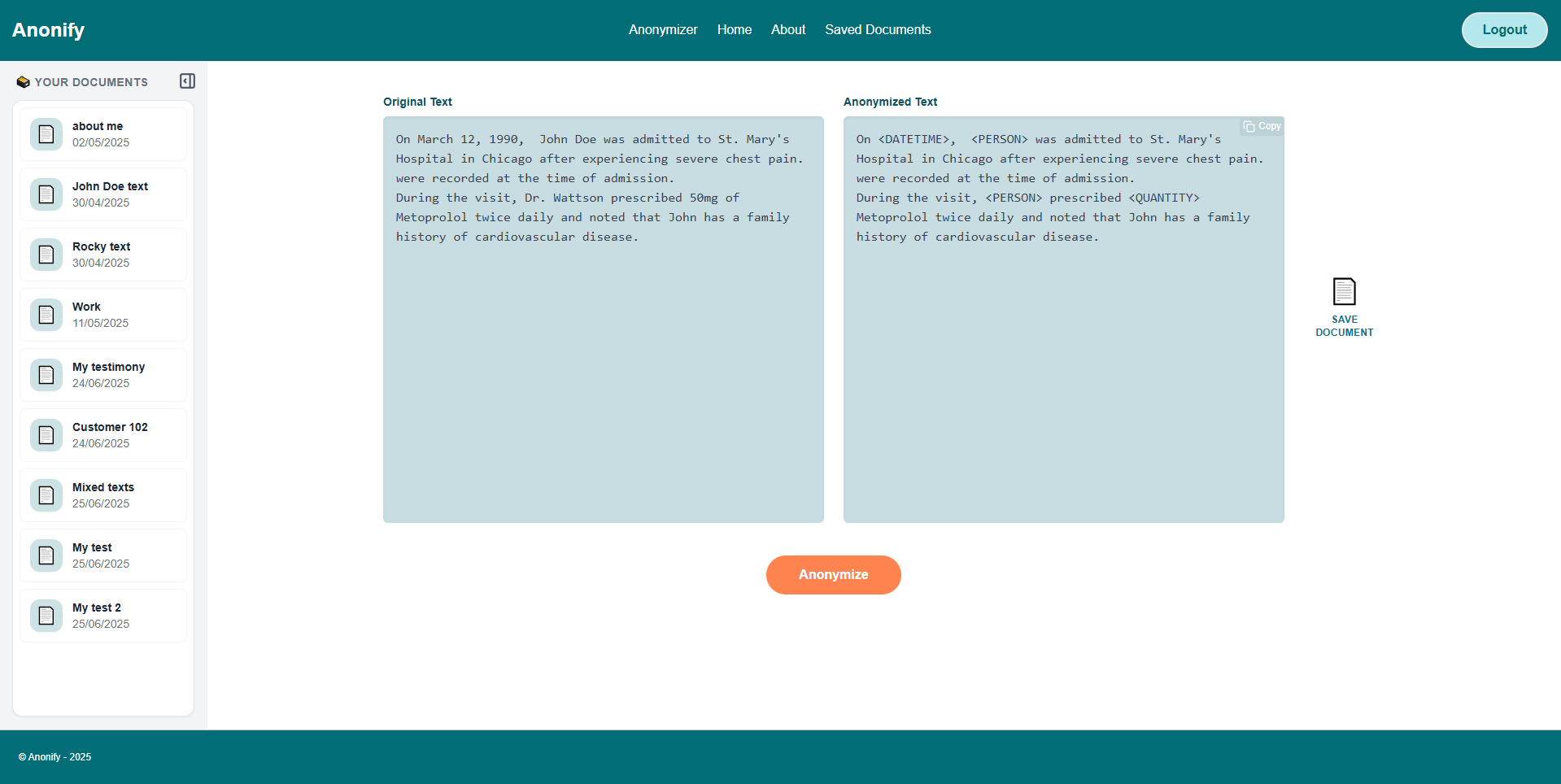Click the date 11/05/2025 under Work
The width and height of the screenshot is (1561, 784).
(101, 323)
